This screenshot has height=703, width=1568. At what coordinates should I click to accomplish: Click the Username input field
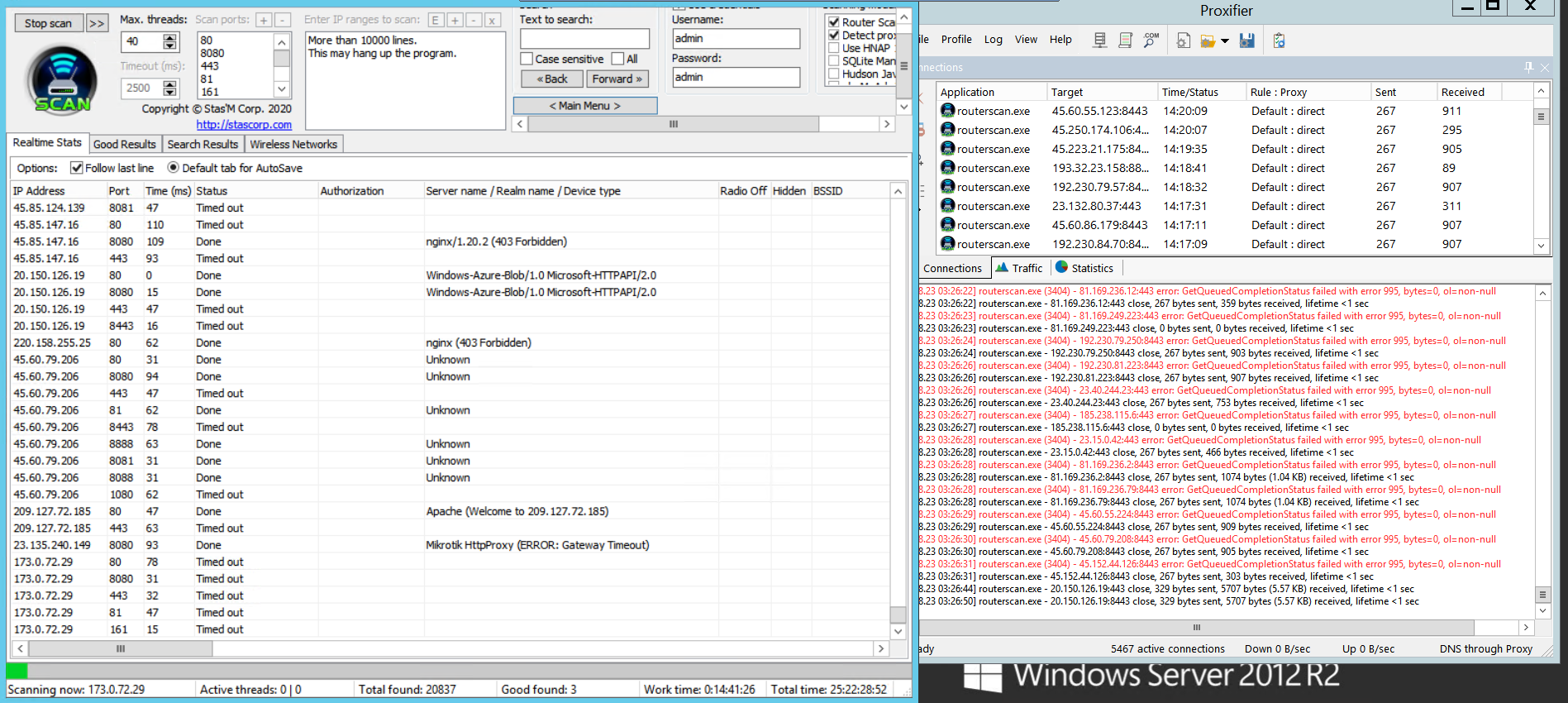tap(736, 38)
